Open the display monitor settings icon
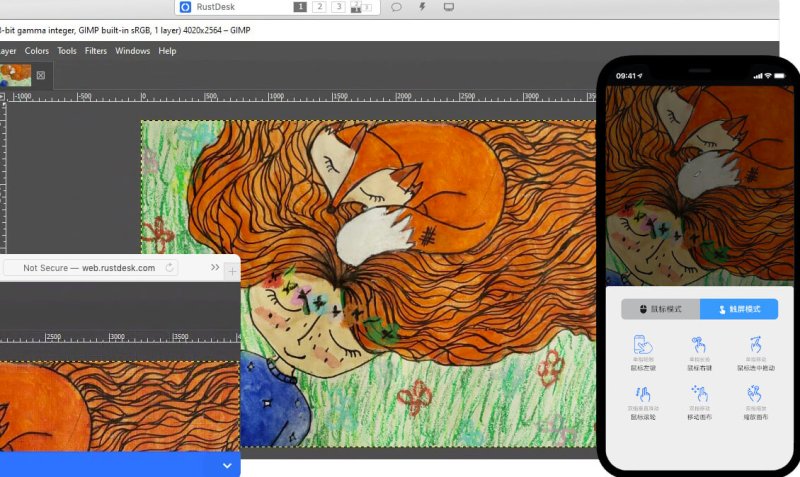This screenshot has width=800, height=477. (448, 7)
